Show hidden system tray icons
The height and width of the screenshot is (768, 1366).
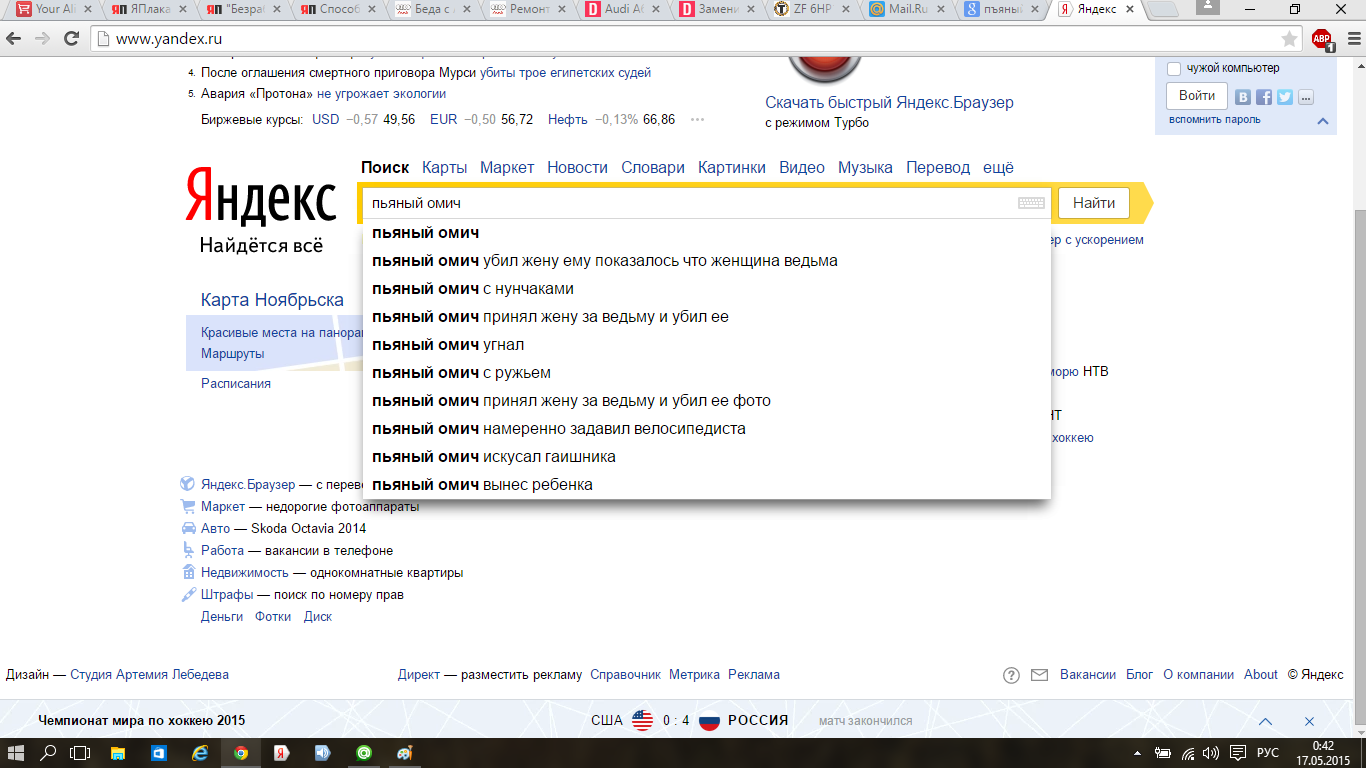click(x=1138, y=753)
